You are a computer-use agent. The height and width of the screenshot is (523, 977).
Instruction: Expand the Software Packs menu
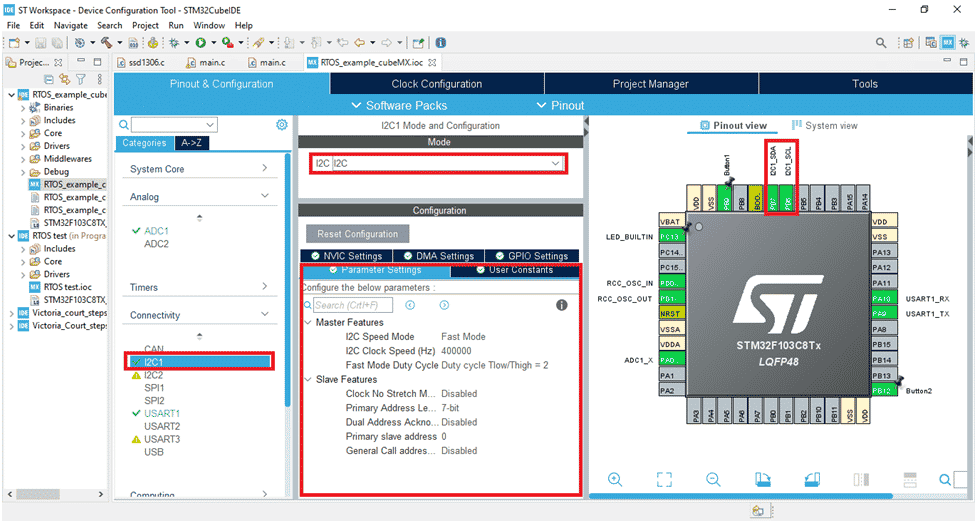(x=399, y=105)
